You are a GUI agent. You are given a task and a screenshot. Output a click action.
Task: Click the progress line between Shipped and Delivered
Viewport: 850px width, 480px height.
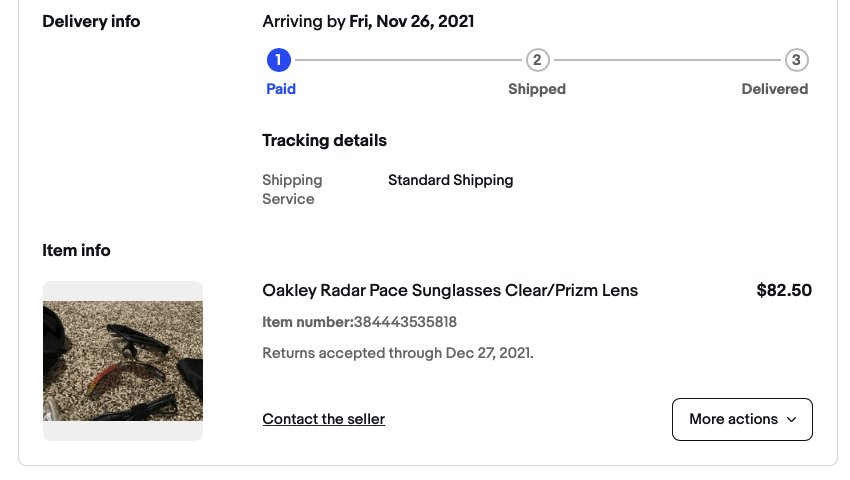click(666, 60)
